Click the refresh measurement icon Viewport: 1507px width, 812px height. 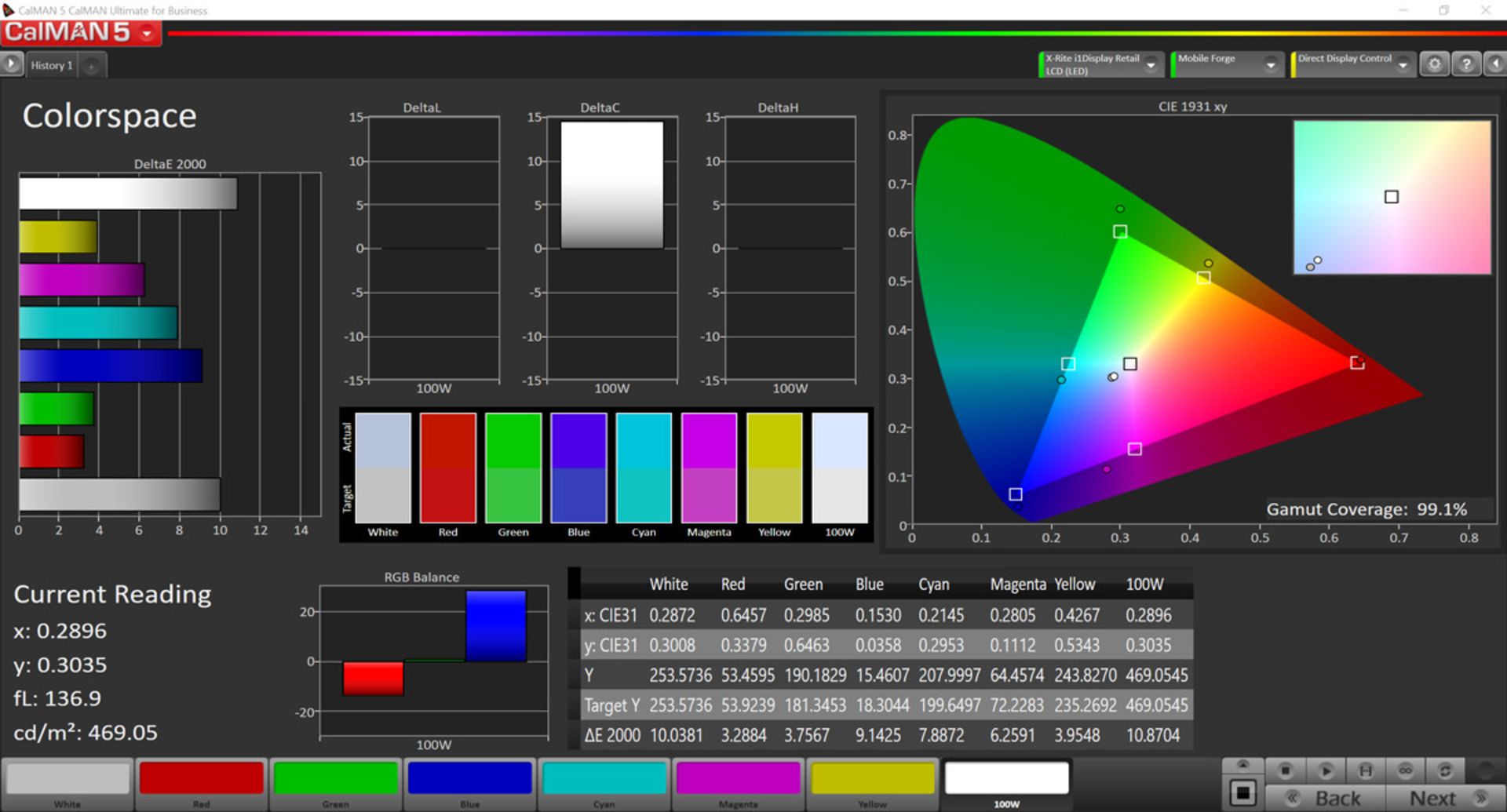(1446, 770)
